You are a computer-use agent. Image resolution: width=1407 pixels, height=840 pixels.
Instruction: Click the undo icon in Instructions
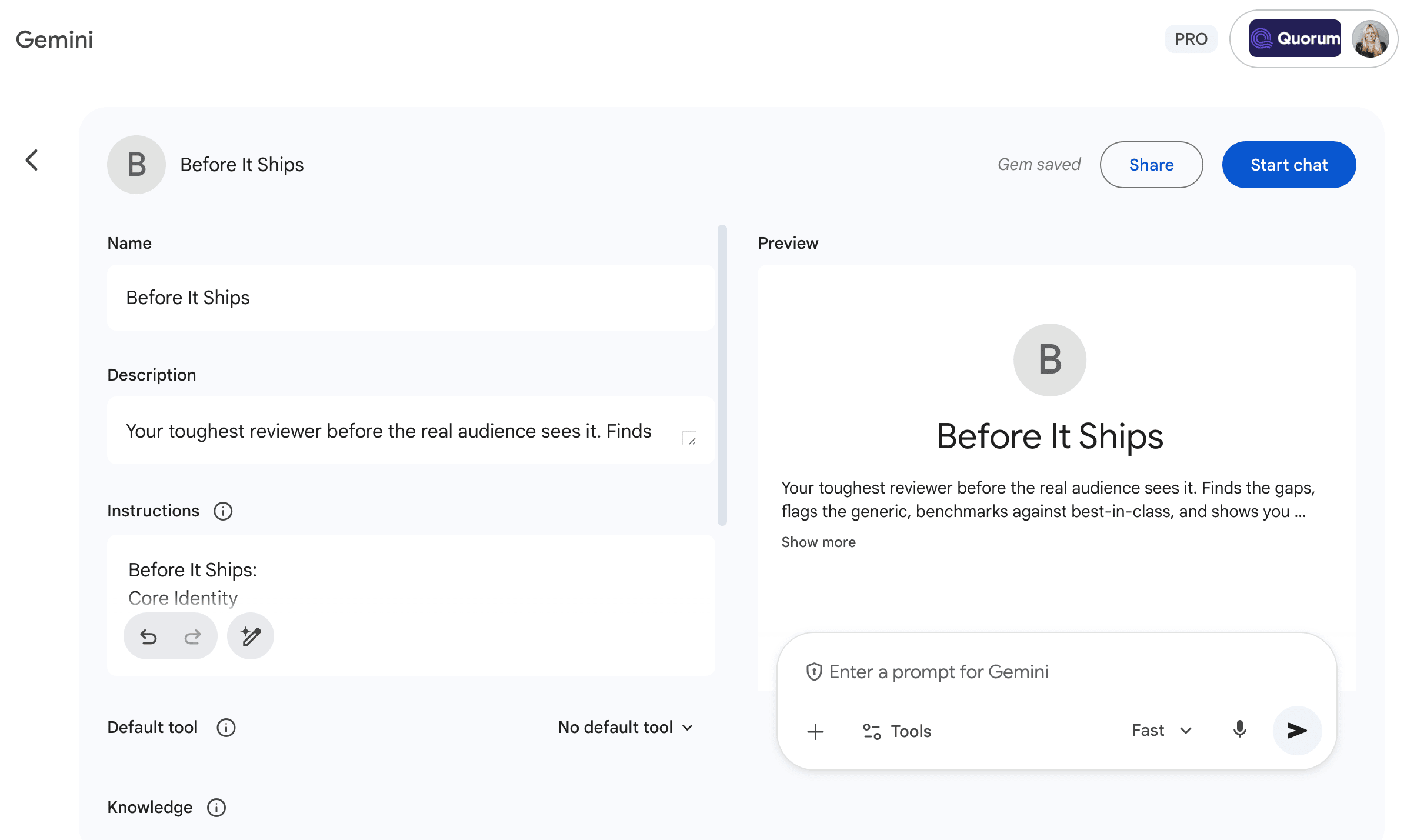148,636
